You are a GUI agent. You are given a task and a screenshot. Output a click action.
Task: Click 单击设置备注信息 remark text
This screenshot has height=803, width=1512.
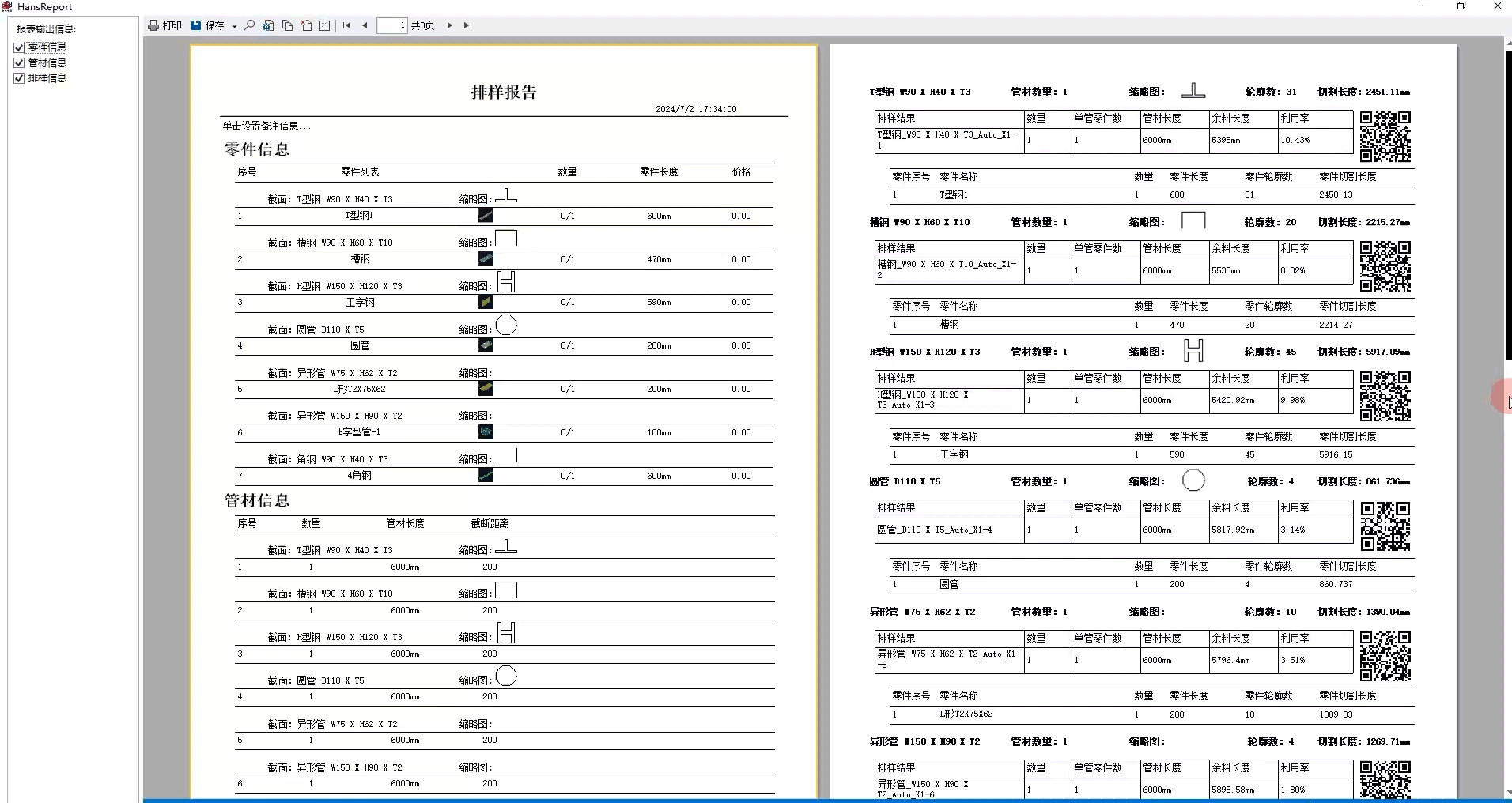click(266, 126)
